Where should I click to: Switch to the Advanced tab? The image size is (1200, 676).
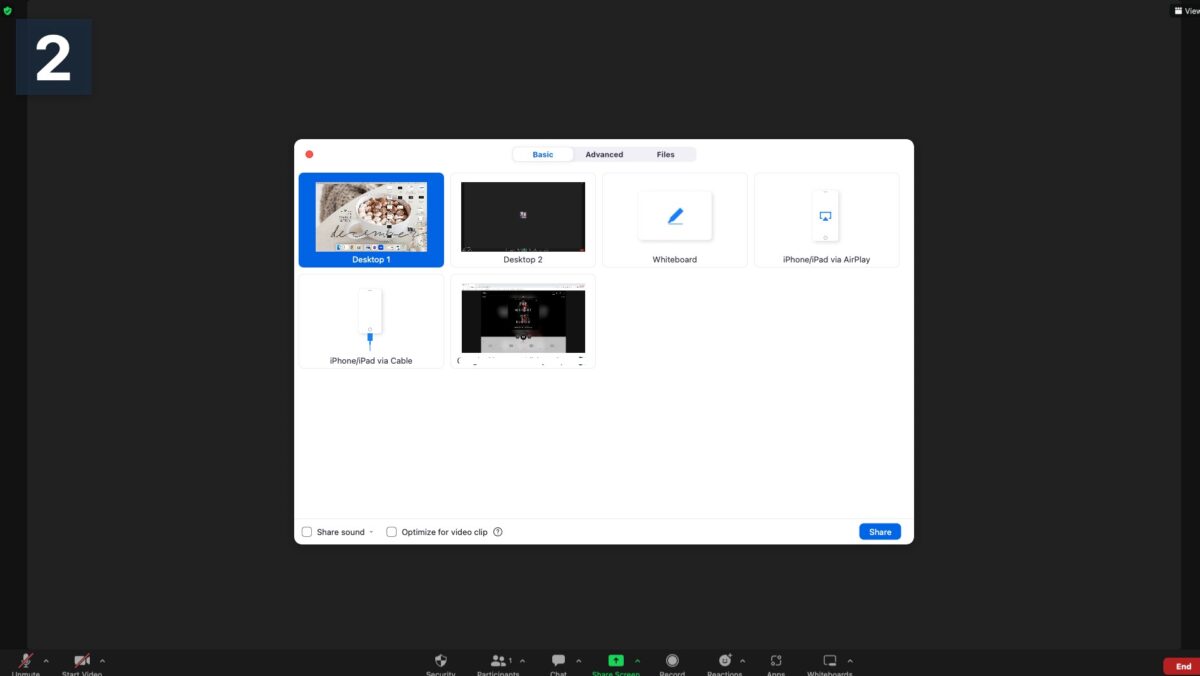[x=604, y=155]
